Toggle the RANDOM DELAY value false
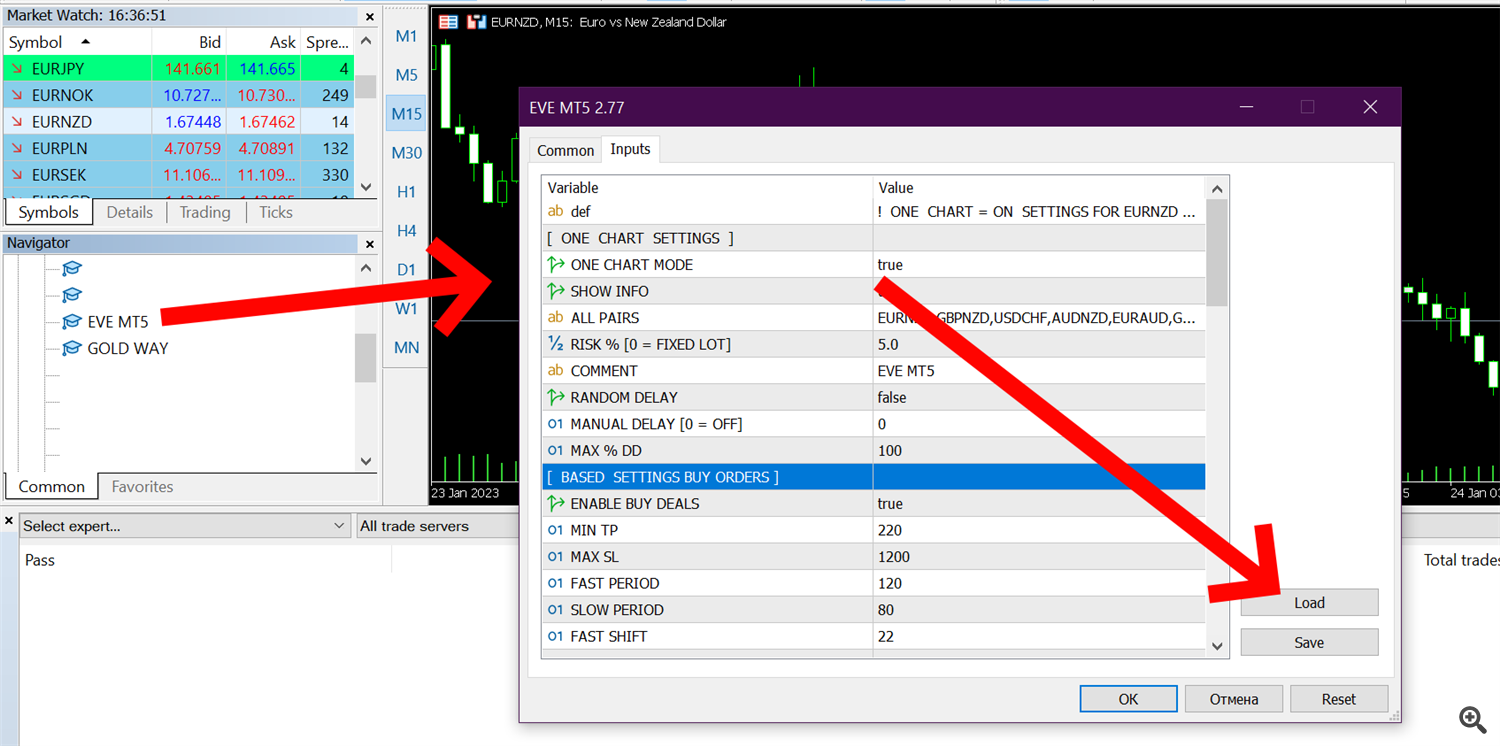 [x=1039, y=397]
